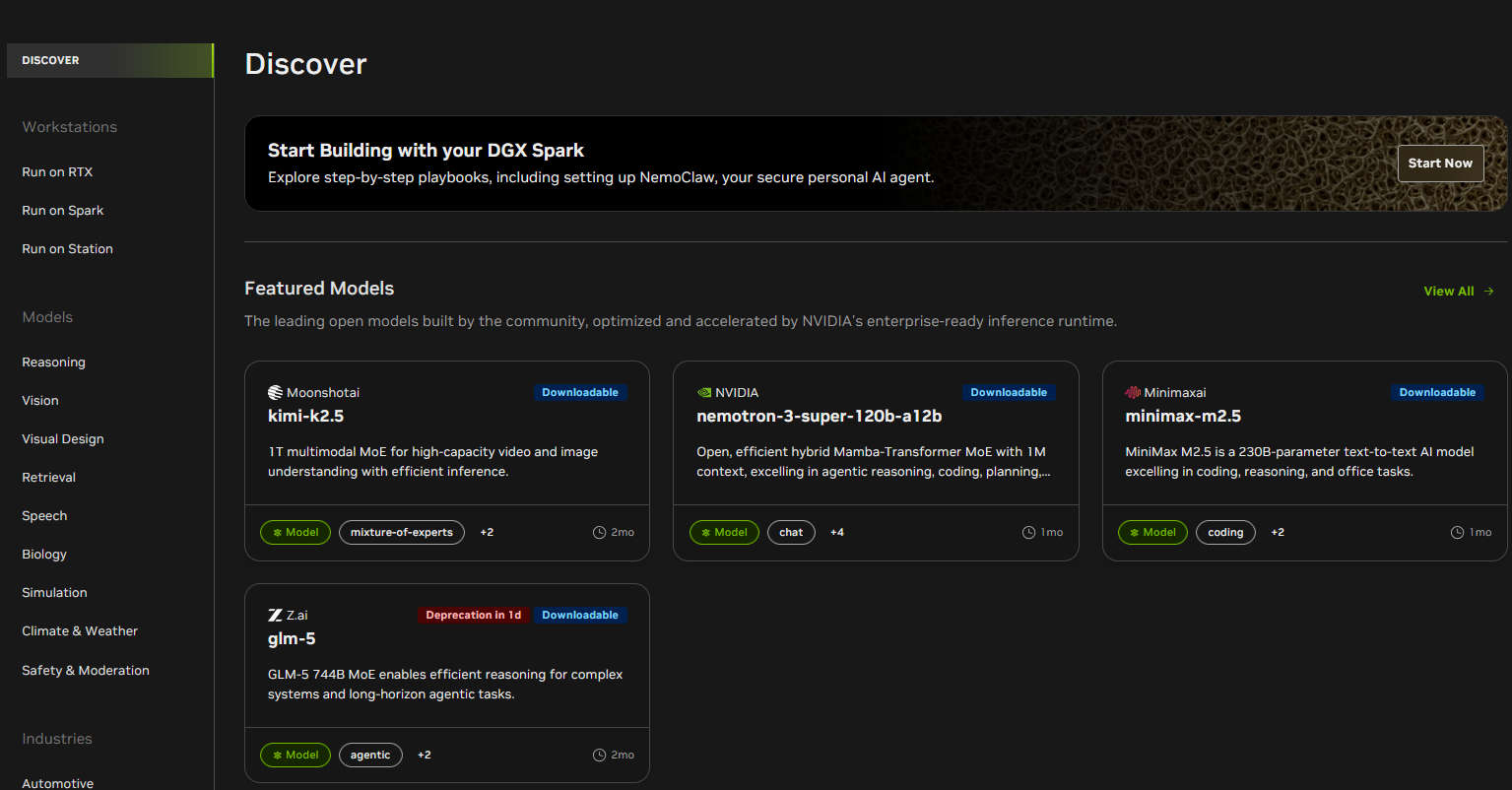Click the Start Now button

pyautogui.click(x=1440, y=164)
